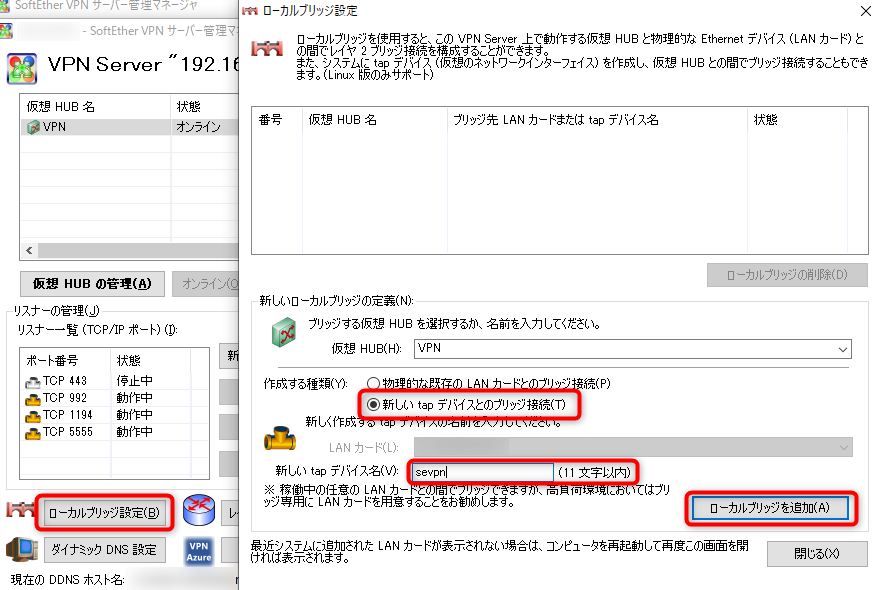The height and width of the screenshot is (590, 879).
Task: Click the VPN hub row icon
Action: (x=33, y=127)
